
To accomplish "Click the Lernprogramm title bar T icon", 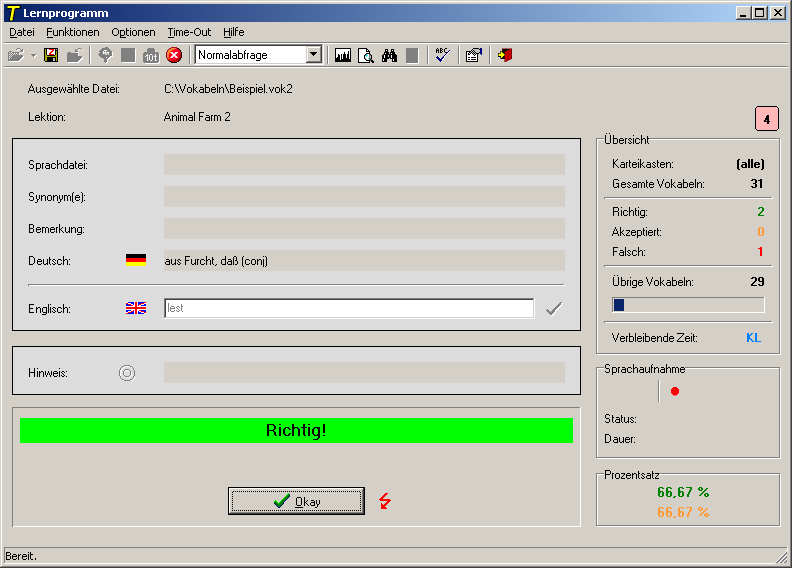I will click(13, 13).
